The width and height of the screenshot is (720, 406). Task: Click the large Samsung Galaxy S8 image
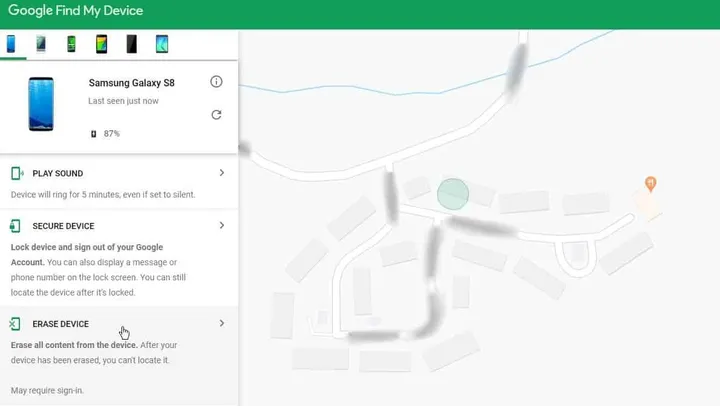tap(41, 104)
